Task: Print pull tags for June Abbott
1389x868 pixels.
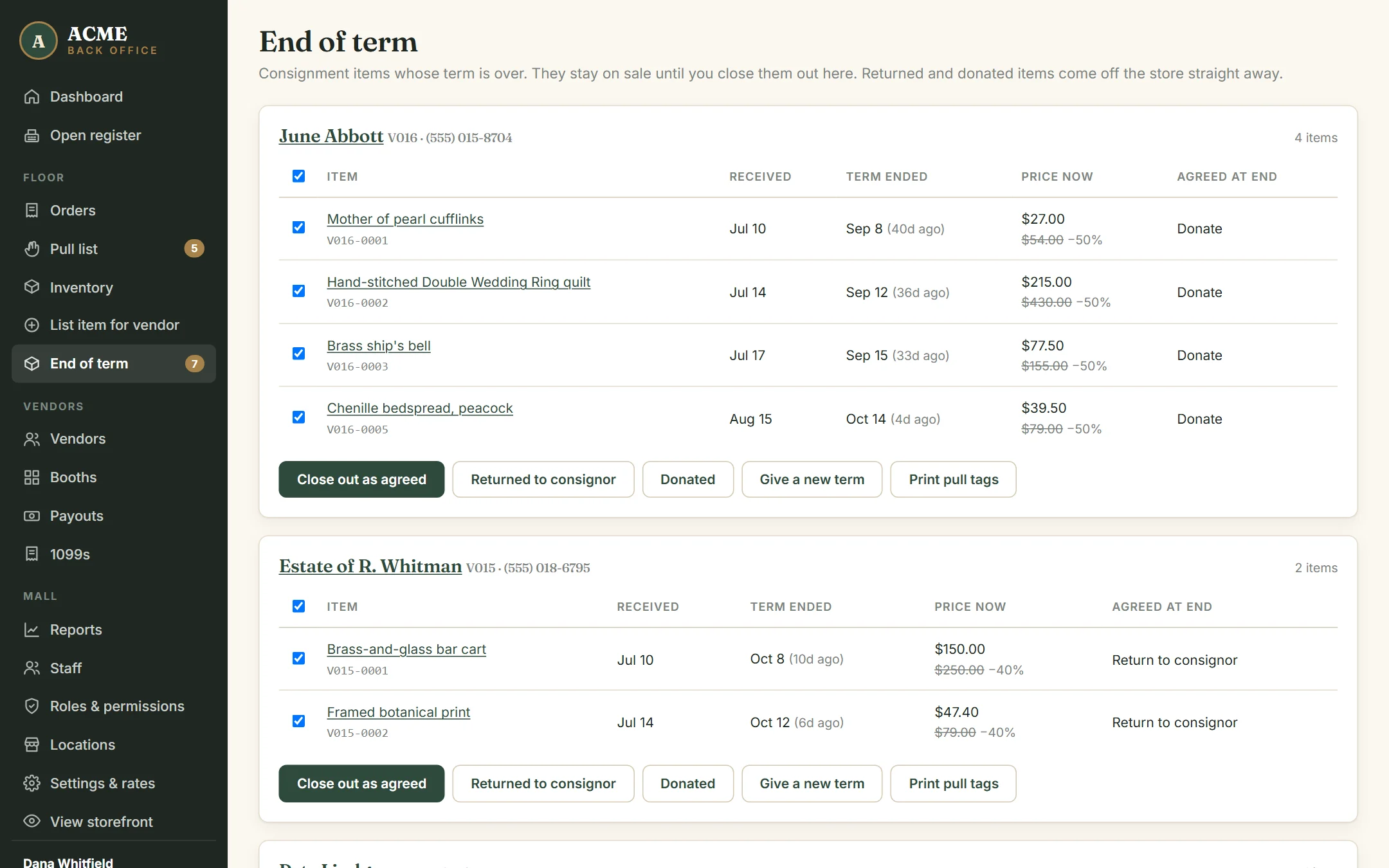Action: coord(954,479)
